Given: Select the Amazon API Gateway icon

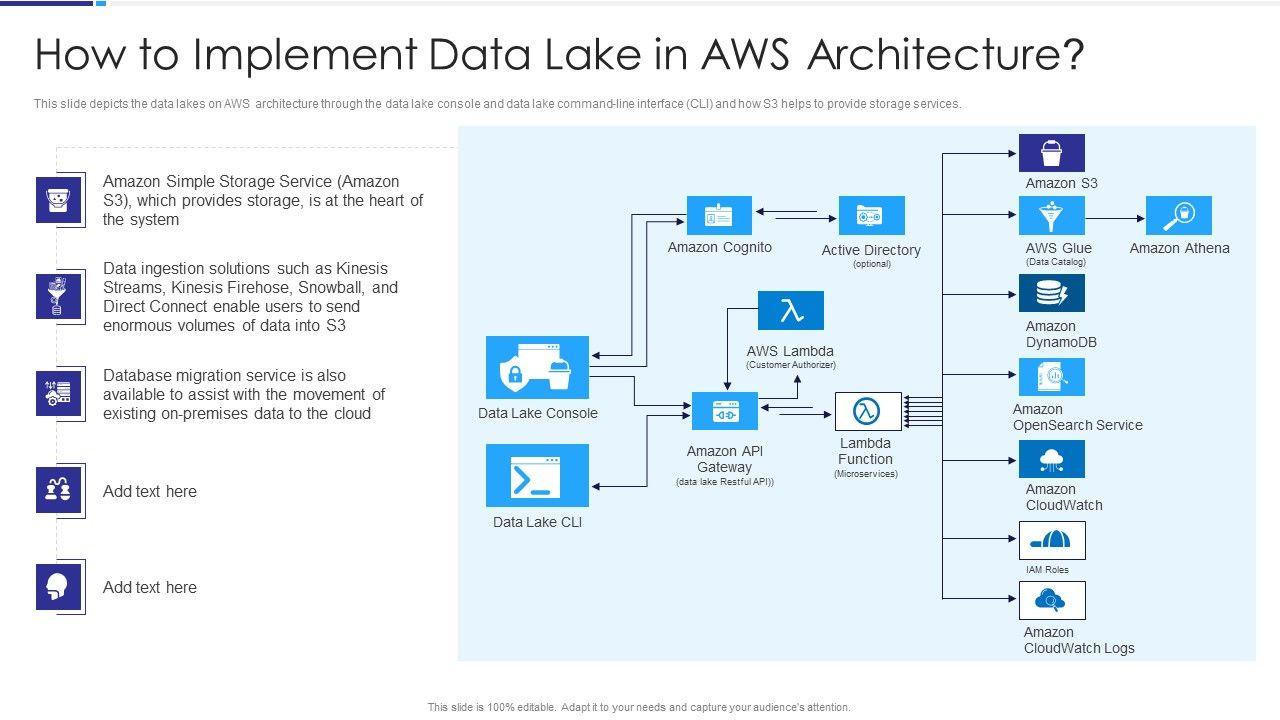Looking at the screenshot, I should point(725,412).
